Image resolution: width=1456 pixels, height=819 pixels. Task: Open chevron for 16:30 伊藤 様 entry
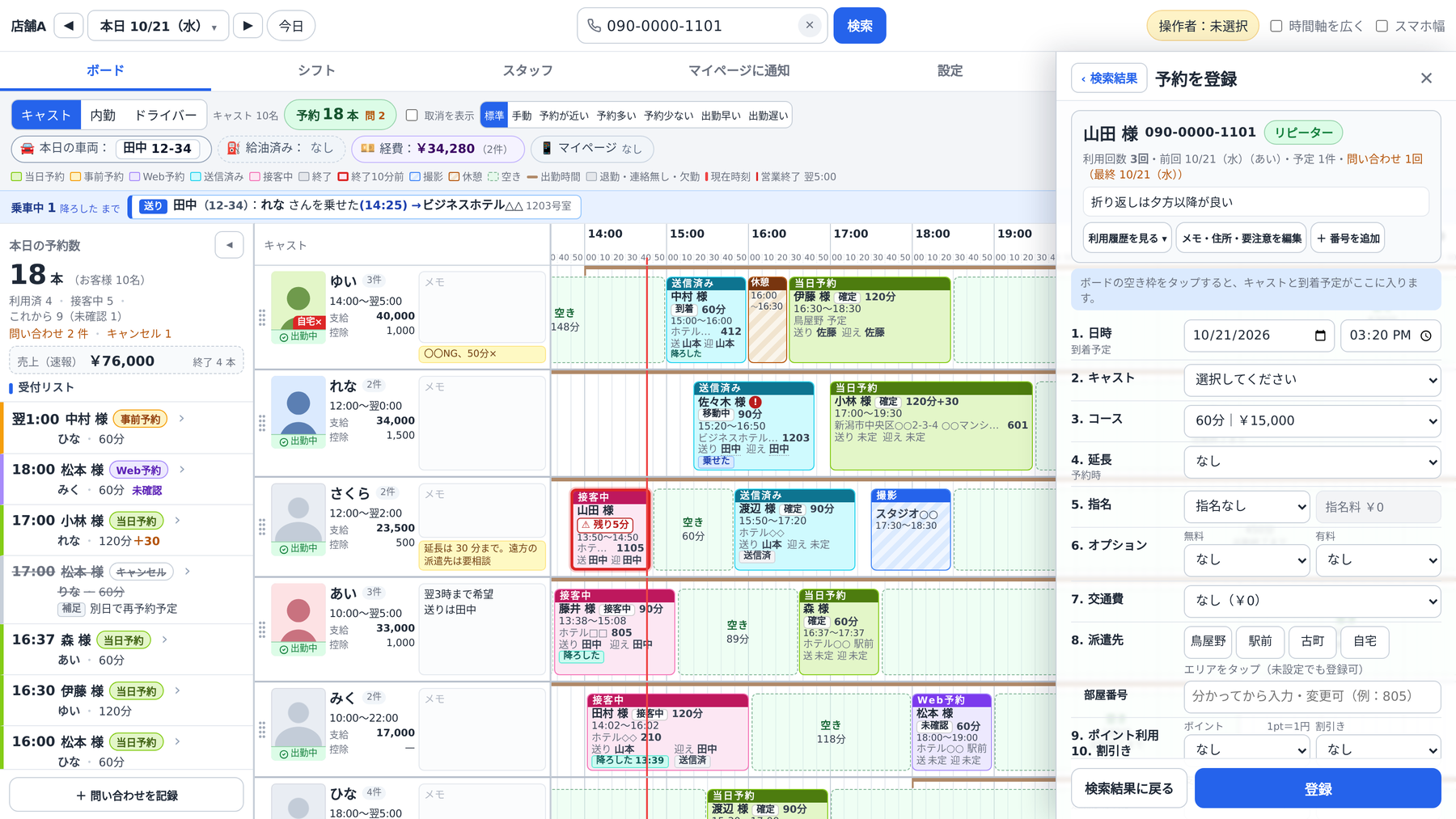tap(177, 690)
